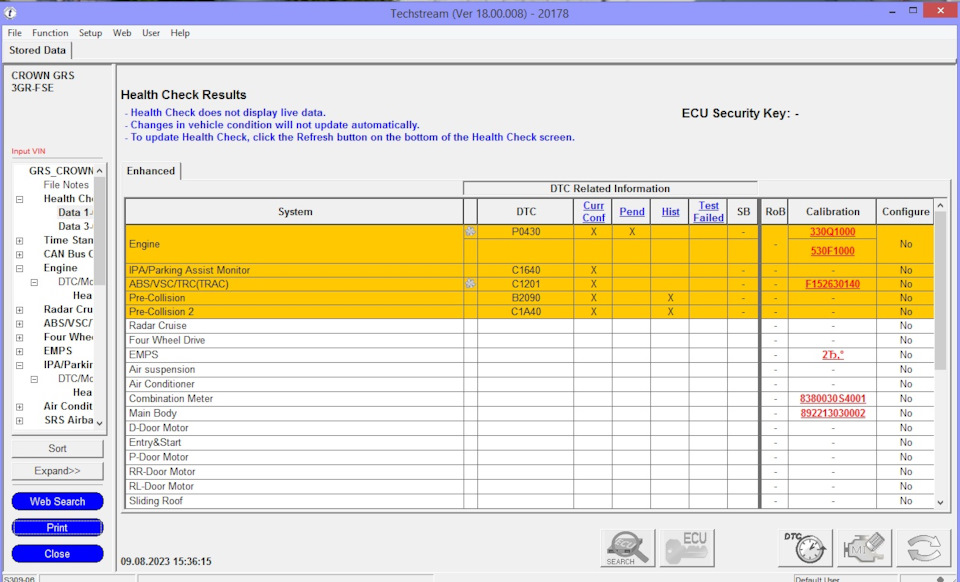Open DTC history clock icon
960x582 pixels.
tap(805, 548)
